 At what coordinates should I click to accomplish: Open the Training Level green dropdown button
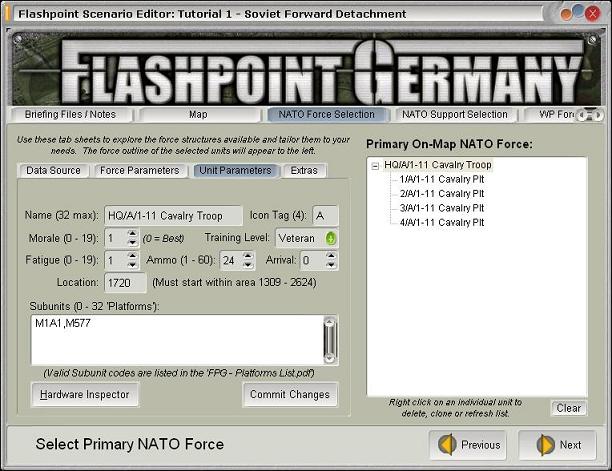click(331, 238)
